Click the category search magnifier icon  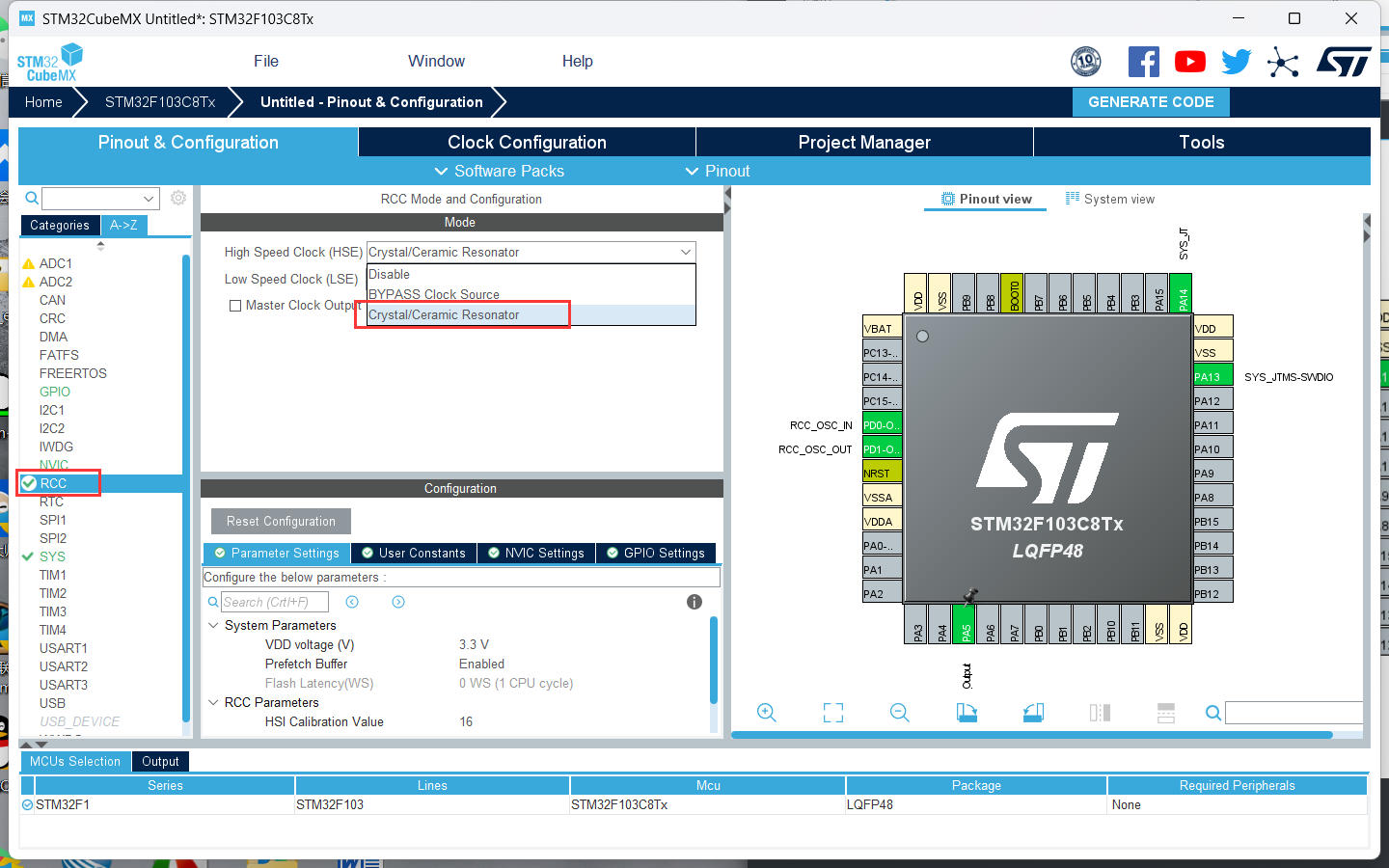pos(32,198)
